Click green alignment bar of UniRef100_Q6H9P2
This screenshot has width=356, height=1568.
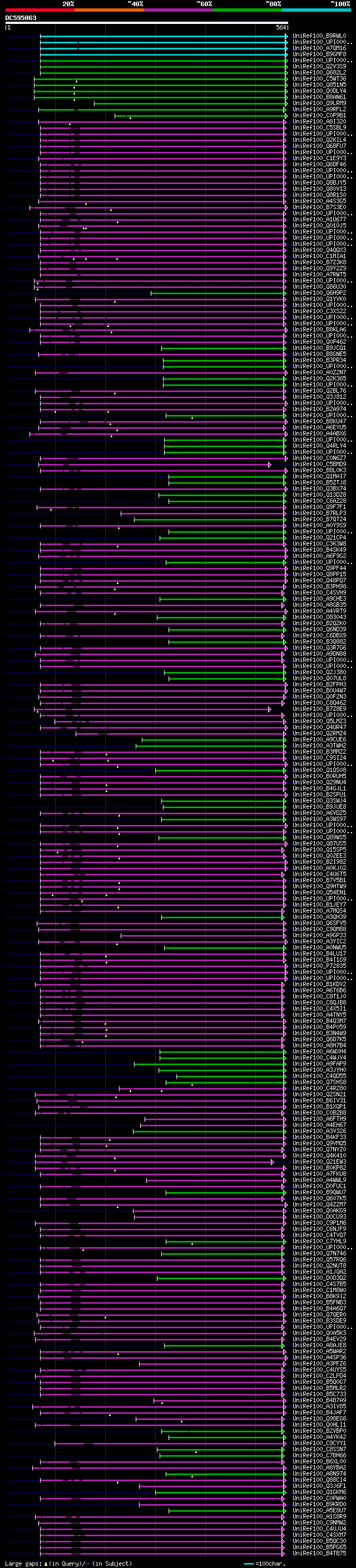(218, 293)
